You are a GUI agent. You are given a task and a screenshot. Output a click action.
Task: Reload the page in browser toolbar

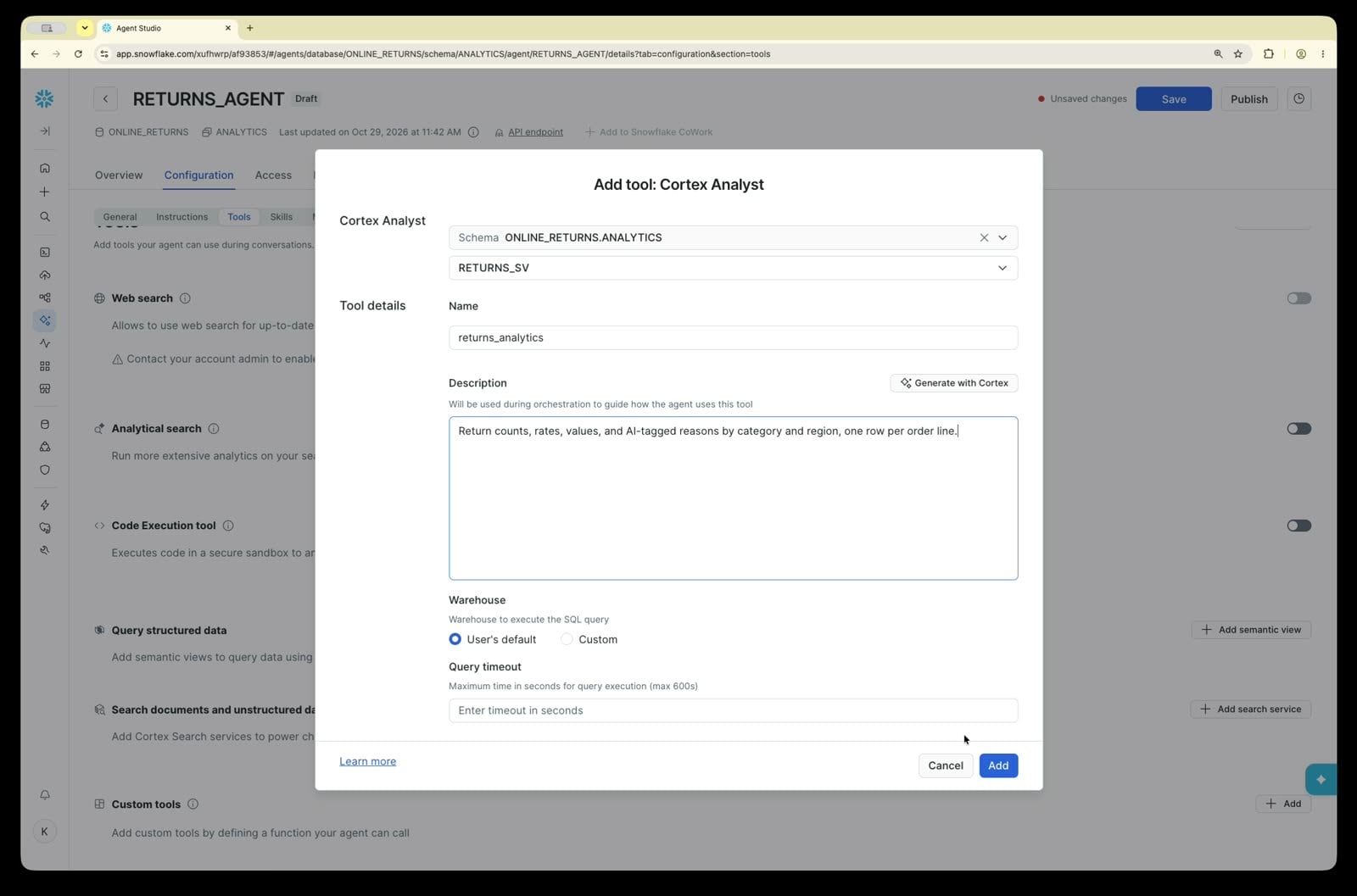pyautogui.click(x=78, y=54)
